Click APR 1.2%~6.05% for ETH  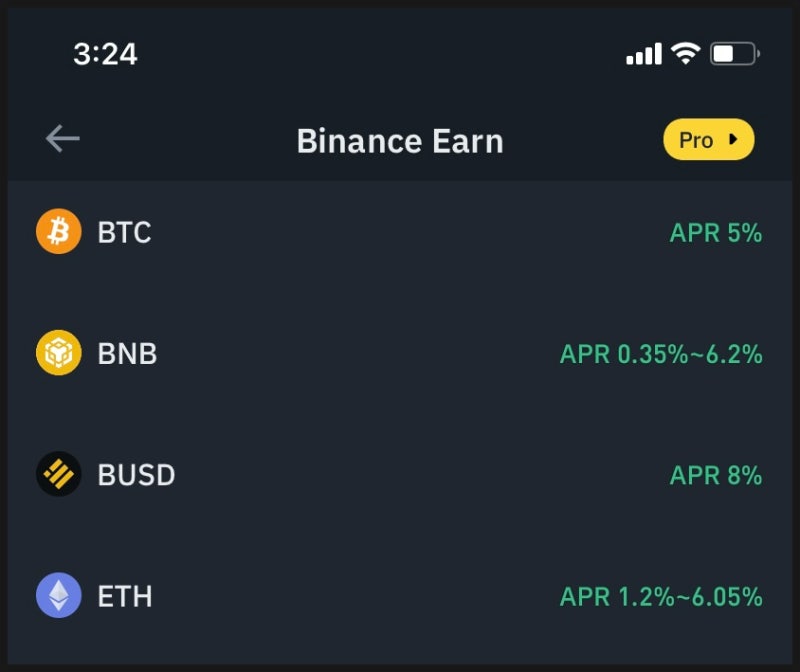pos(661,596)
